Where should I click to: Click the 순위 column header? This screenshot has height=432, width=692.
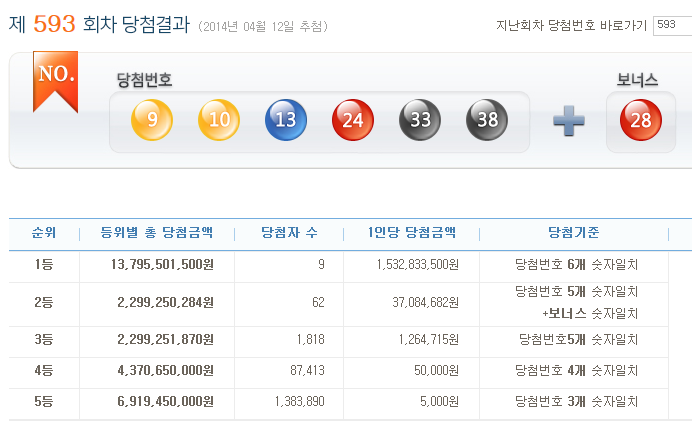coord(44,233)
